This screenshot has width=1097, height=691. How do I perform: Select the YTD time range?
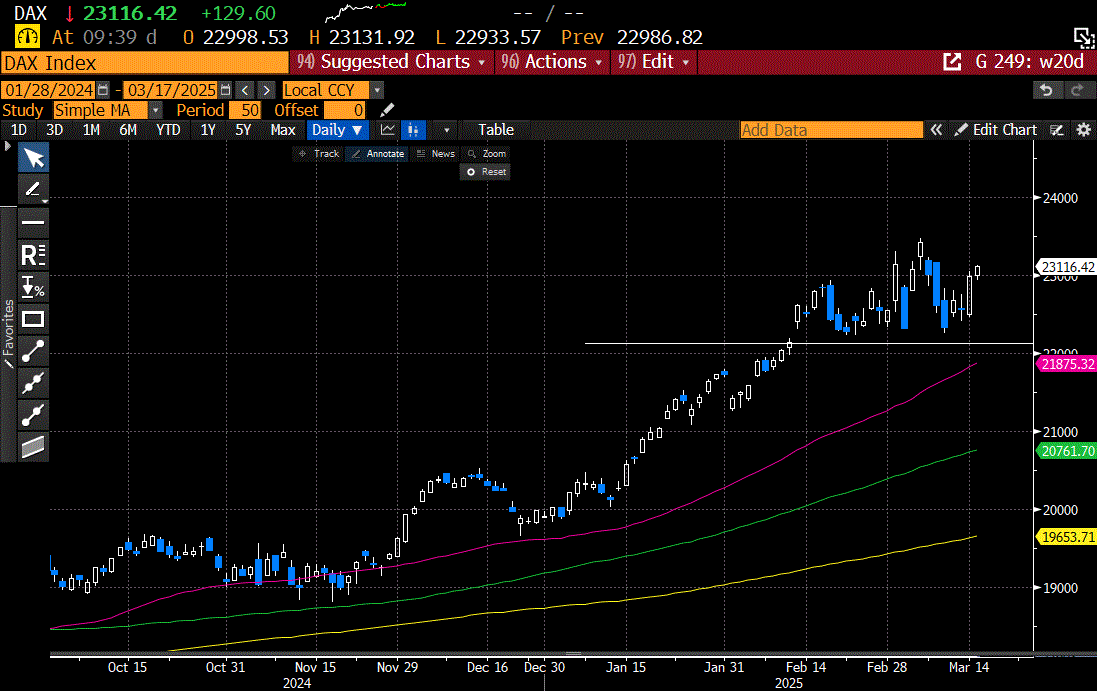coord(168,129)
